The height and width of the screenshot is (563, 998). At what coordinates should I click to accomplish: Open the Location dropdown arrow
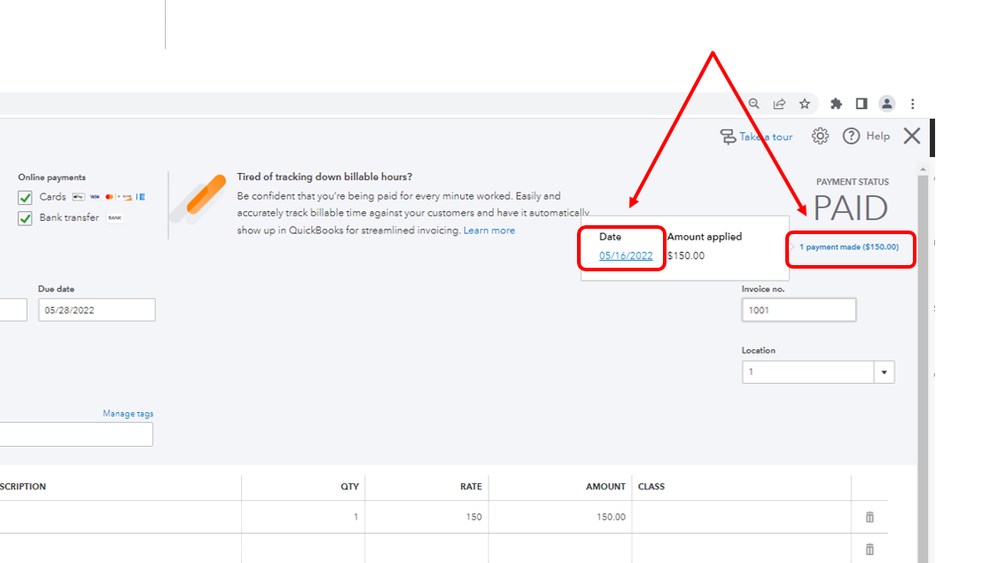pyautogui.click(x=884, y=372)
